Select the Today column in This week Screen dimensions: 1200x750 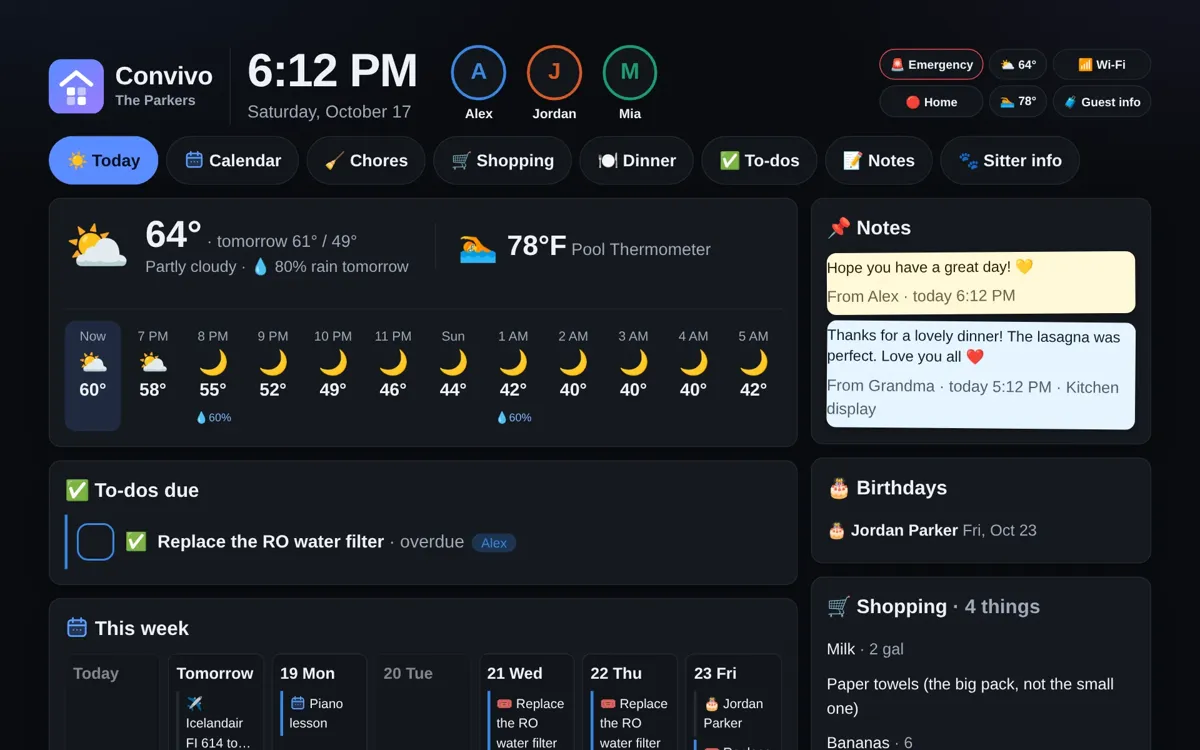(x=113, y=702)
